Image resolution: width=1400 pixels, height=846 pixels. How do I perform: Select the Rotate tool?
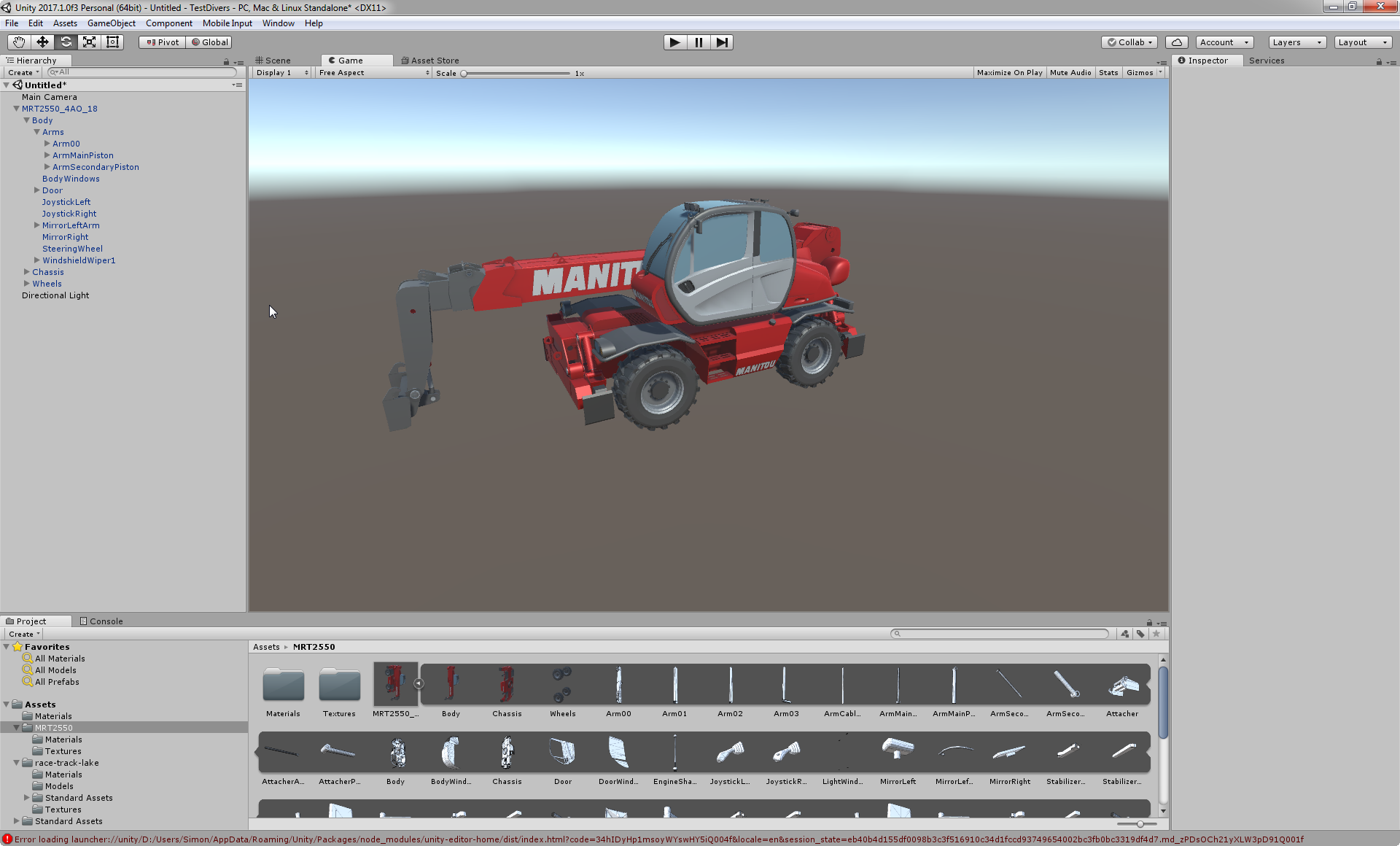(x=66, y=42)
